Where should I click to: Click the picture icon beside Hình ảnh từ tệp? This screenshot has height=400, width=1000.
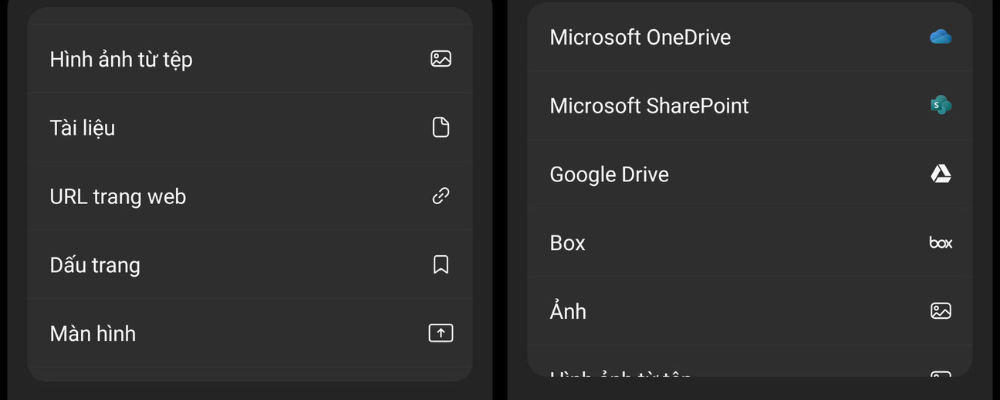point(441,59)
